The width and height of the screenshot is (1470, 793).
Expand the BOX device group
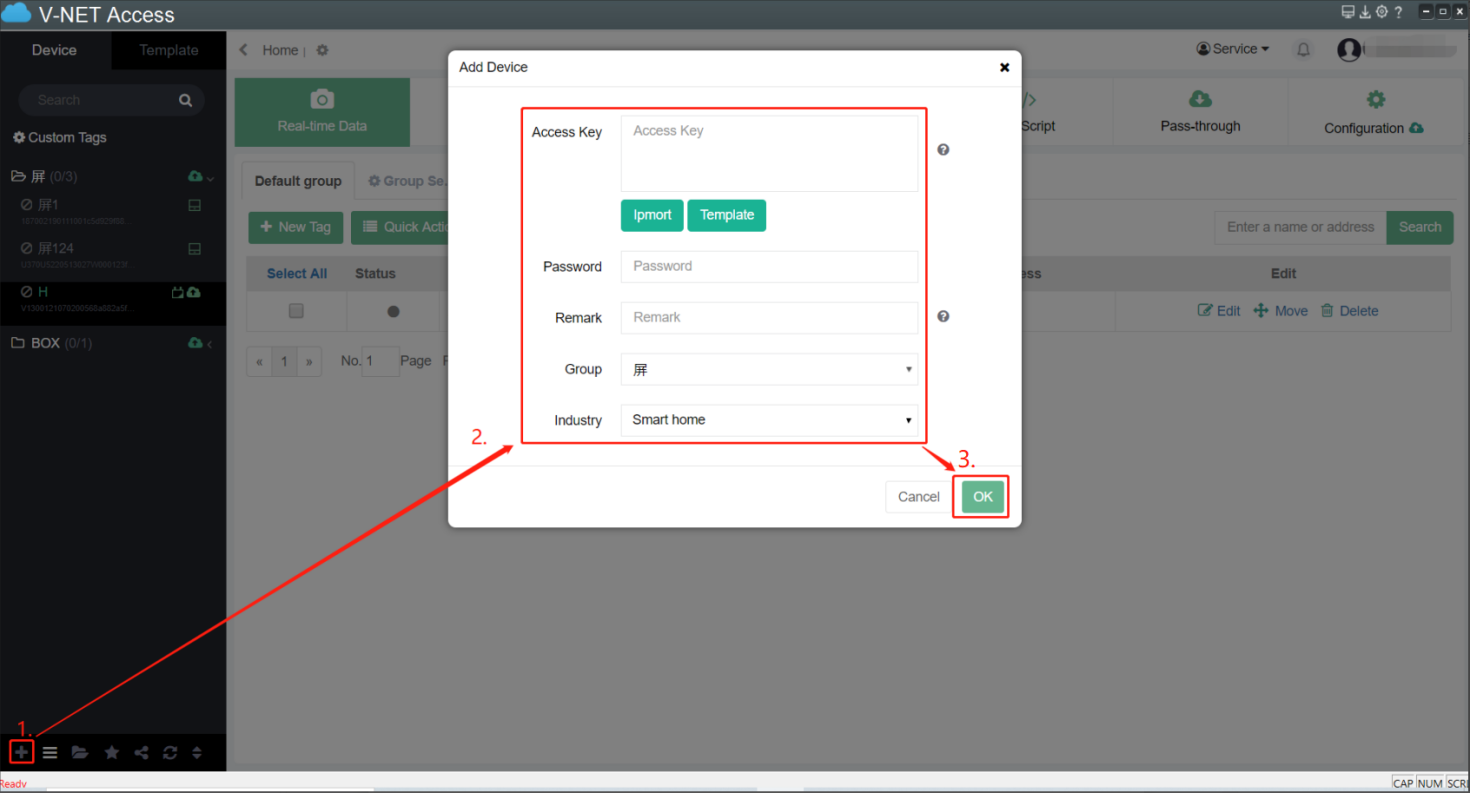(46, 343)
